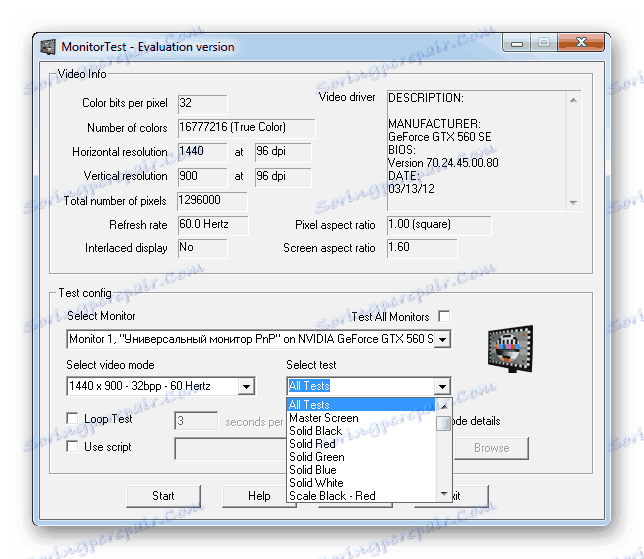The width and height of the screenshot is (644, 559).
Task: Click the test pattern monitor image
Action: tap(511, 349)
